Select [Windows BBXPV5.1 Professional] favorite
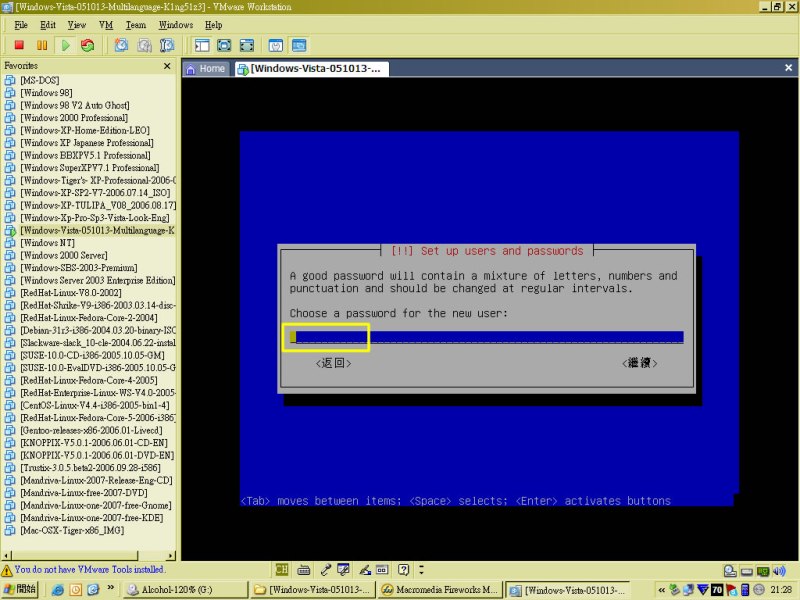 (x=85, y=155)
